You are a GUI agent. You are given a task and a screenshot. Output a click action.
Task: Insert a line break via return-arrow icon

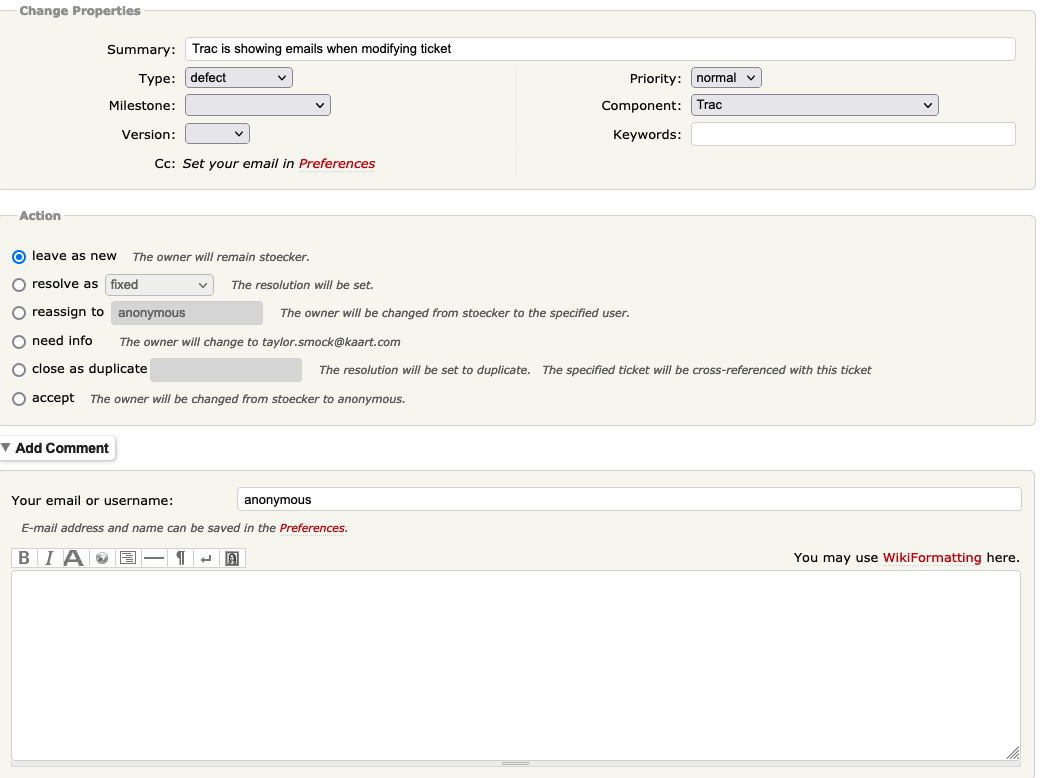coord(206,558)
